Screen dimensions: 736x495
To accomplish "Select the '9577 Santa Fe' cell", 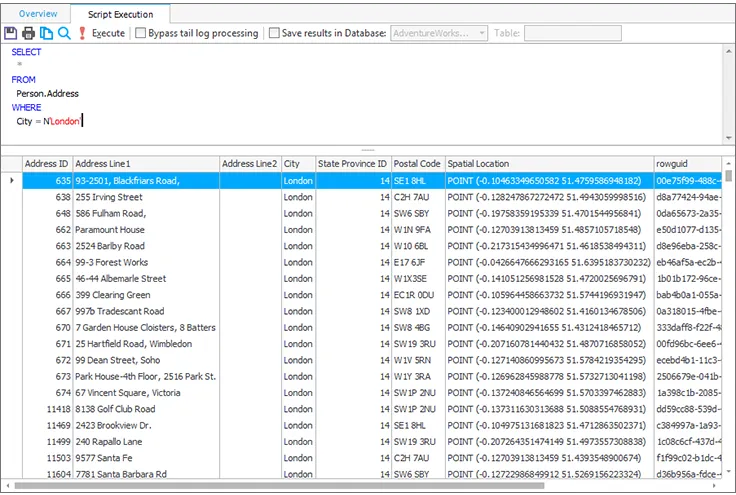I will (x=146, y=458).
